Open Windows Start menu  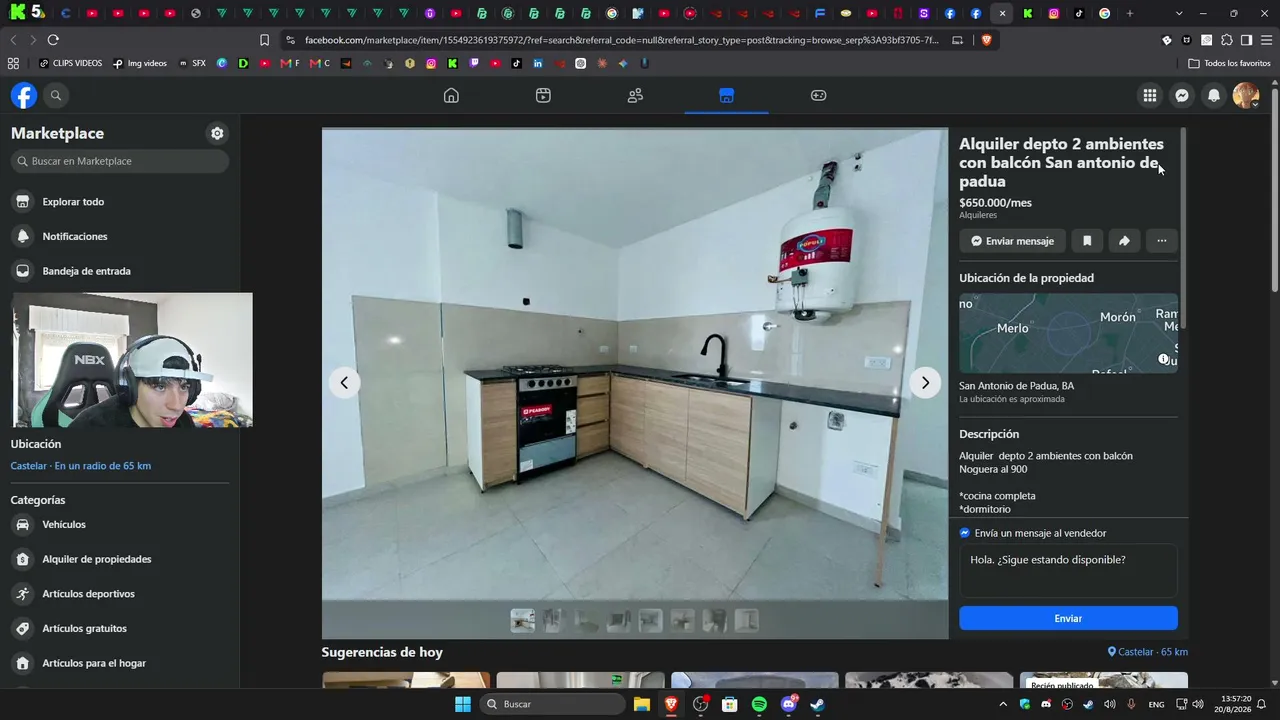click(463, 704)
